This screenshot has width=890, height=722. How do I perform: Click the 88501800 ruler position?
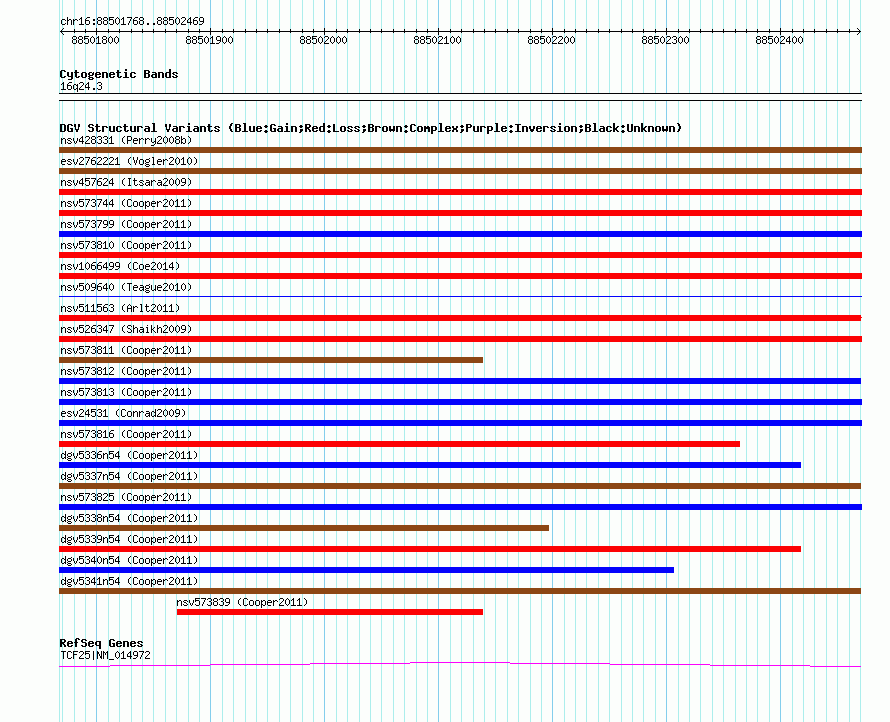(x=95, y=40)
